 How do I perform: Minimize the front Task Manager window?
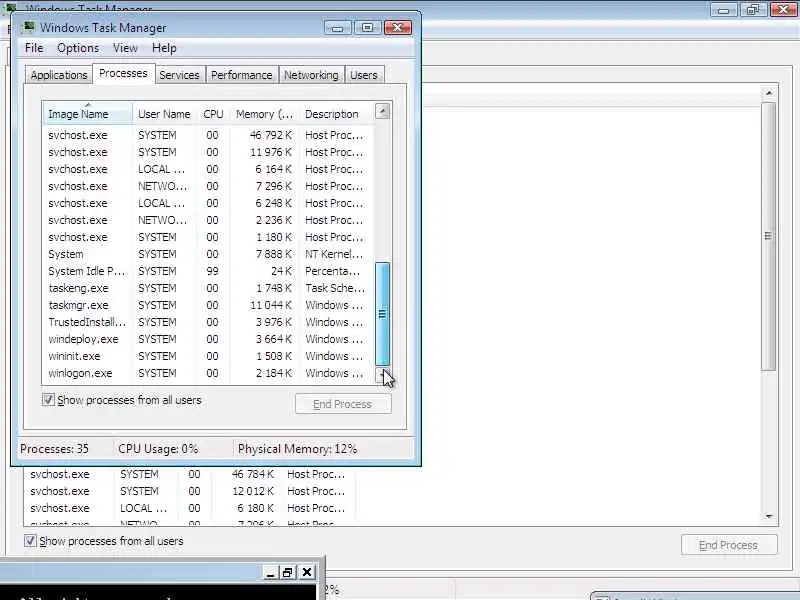337,28
